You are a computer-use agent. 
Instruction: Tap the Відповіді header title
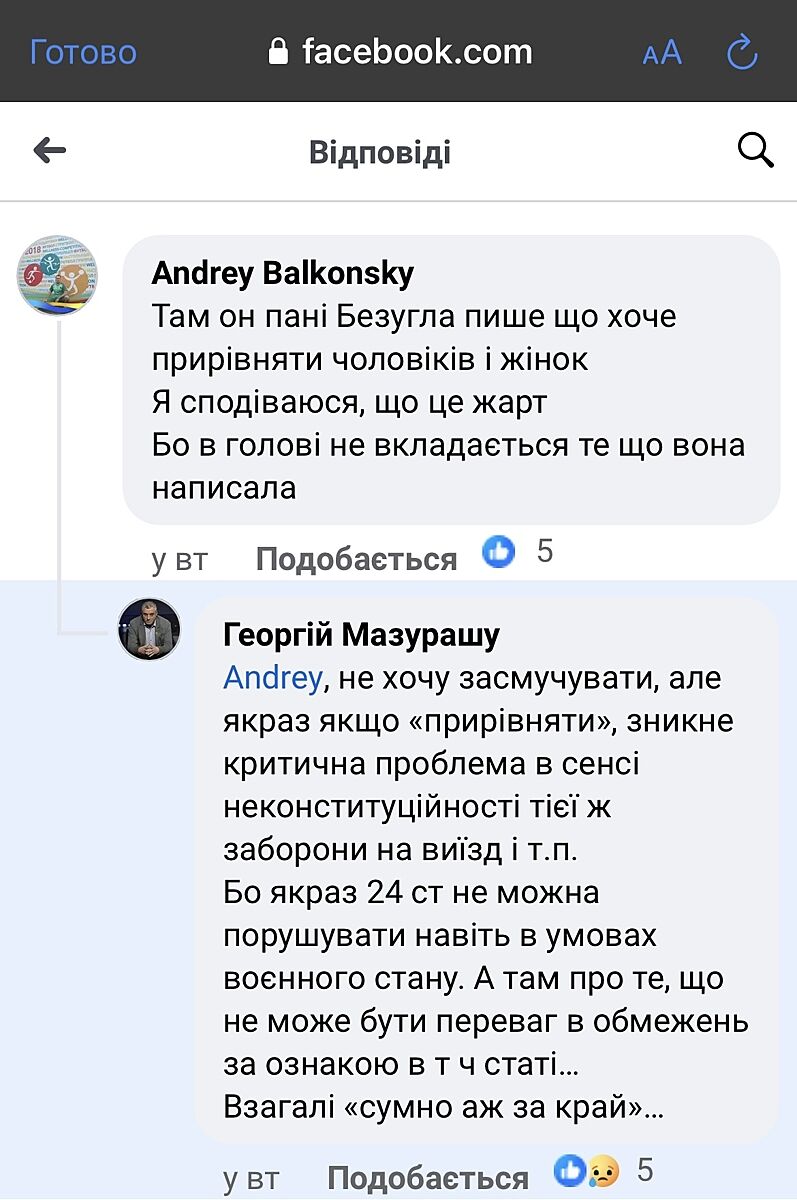pyautogui.click(x=380, y=153)
